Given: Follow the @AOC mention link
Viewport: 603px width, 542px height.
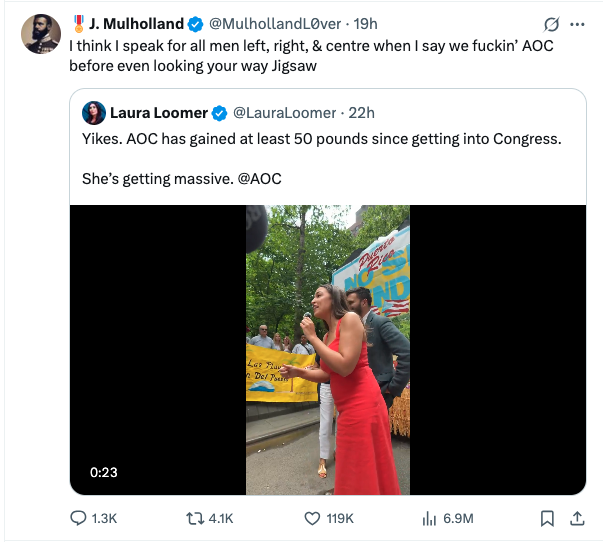Looking at the screenshot, I should [260, 179].
